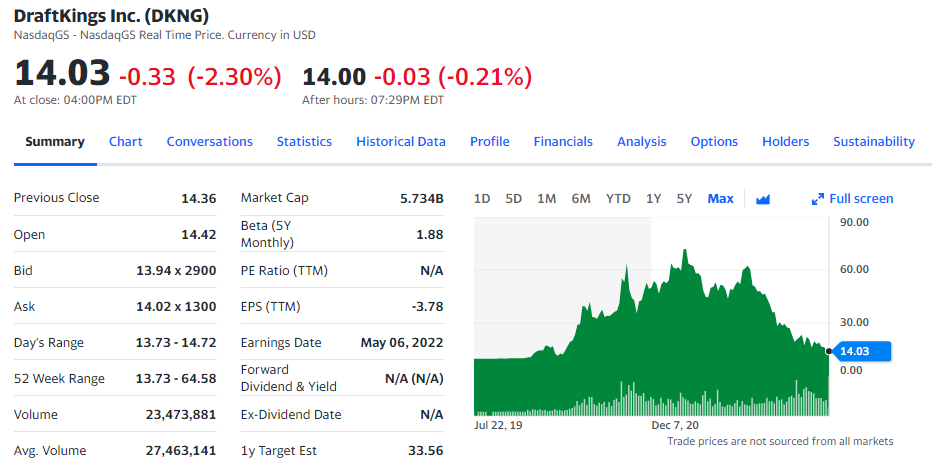Click the DraftKings Inc. (DKNG) title

(111, 15)
